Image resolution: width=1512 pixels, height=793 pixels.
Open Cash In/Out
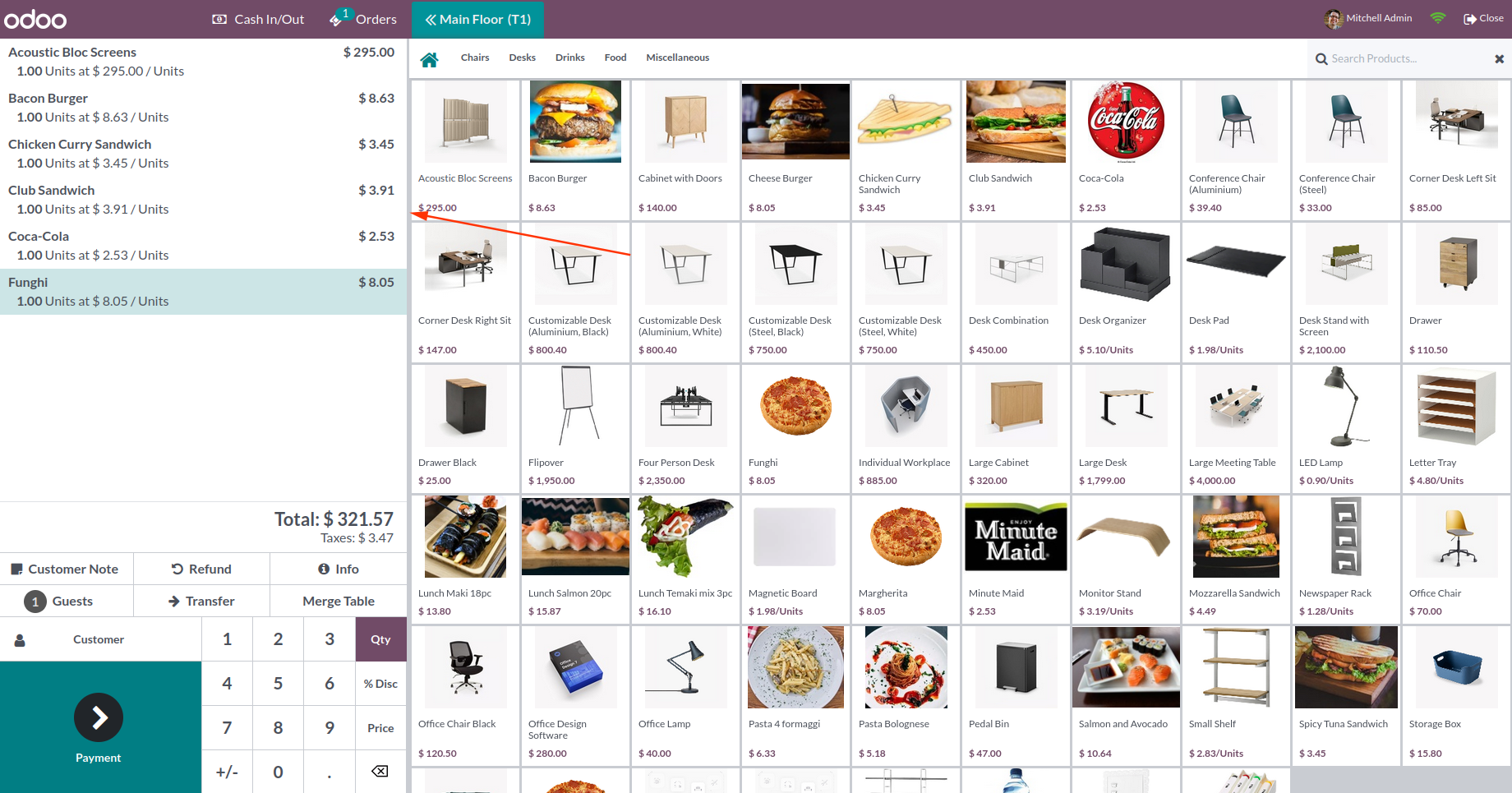[x=258, y=19]
